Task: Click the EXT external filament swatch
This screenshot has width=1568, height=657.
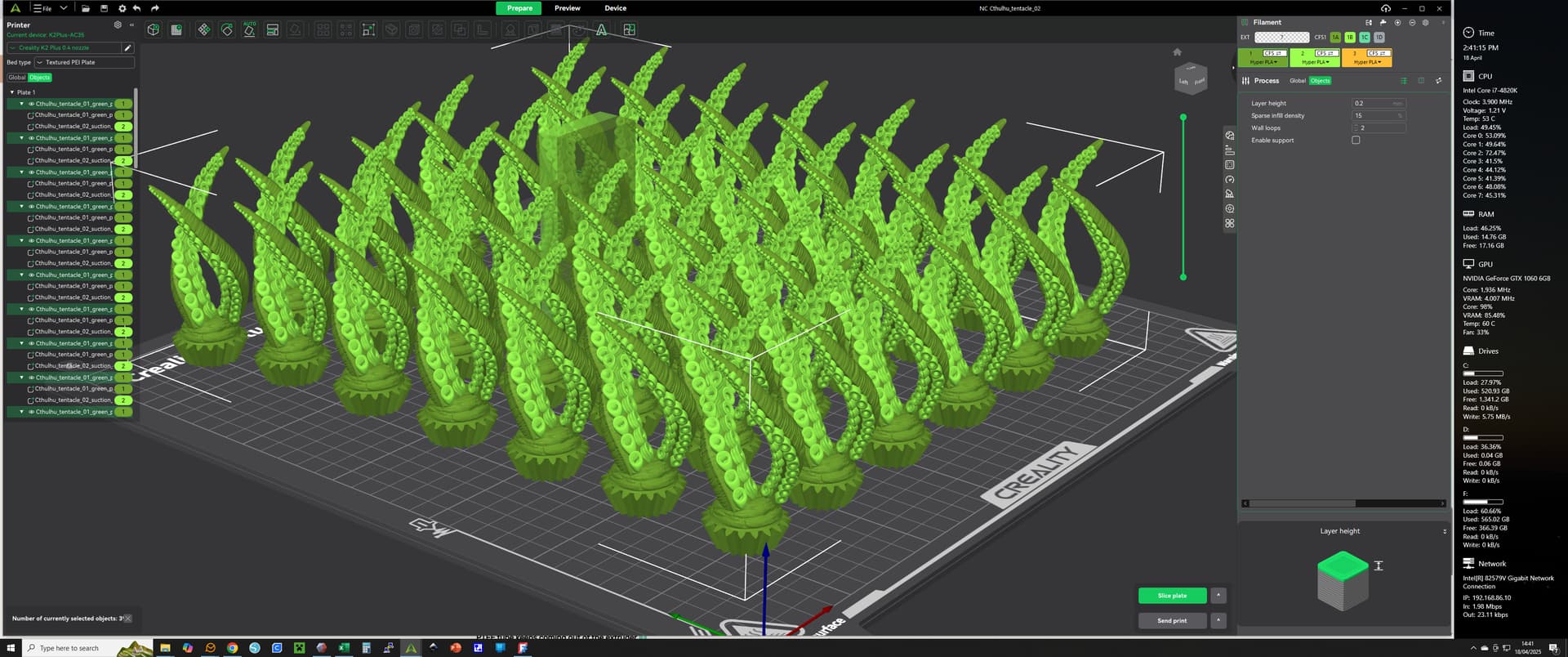Action: tap(1281, 37)
